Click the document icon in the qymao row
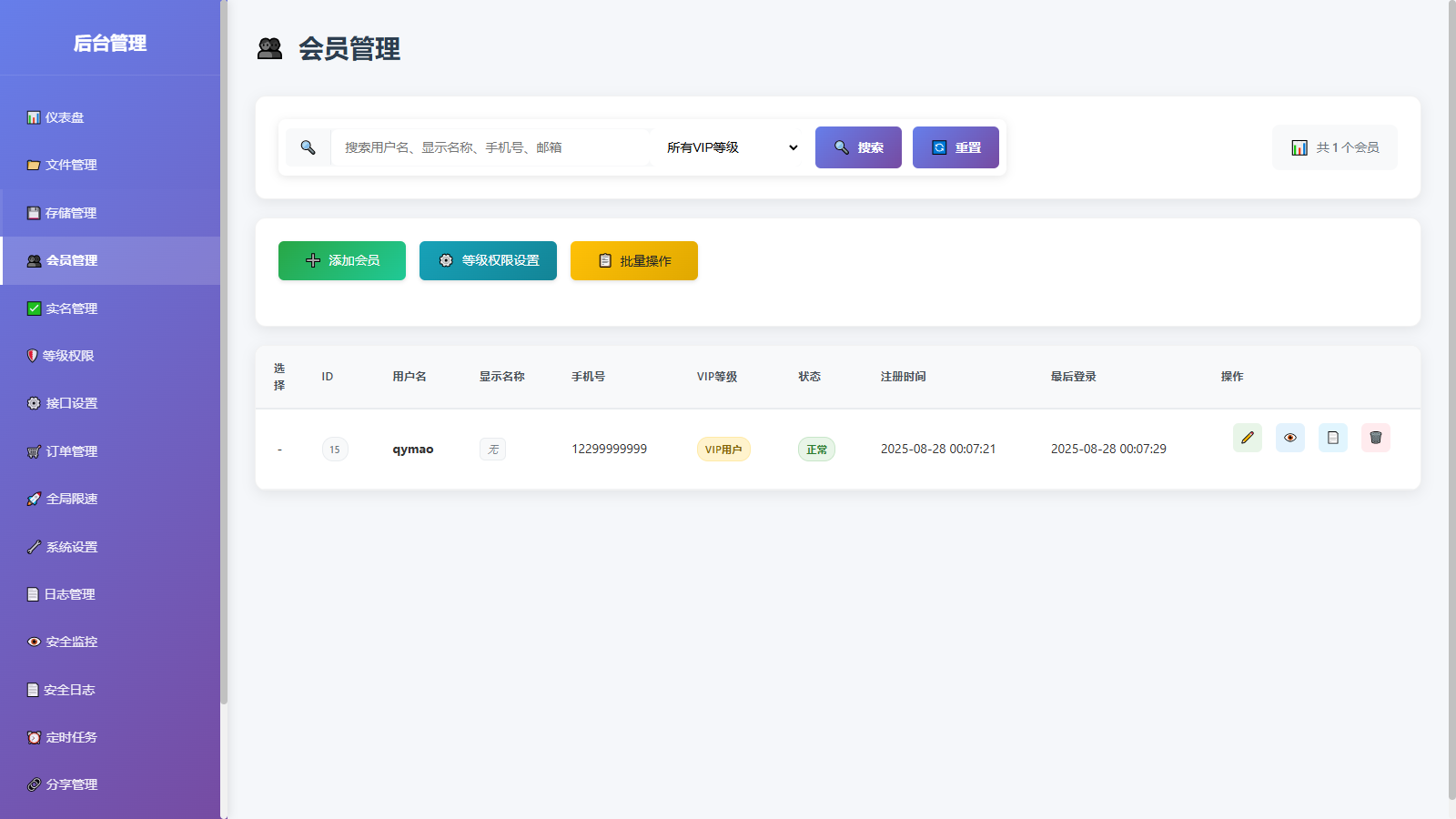This screenshot has width=1456, height=819. point(1333,438)
